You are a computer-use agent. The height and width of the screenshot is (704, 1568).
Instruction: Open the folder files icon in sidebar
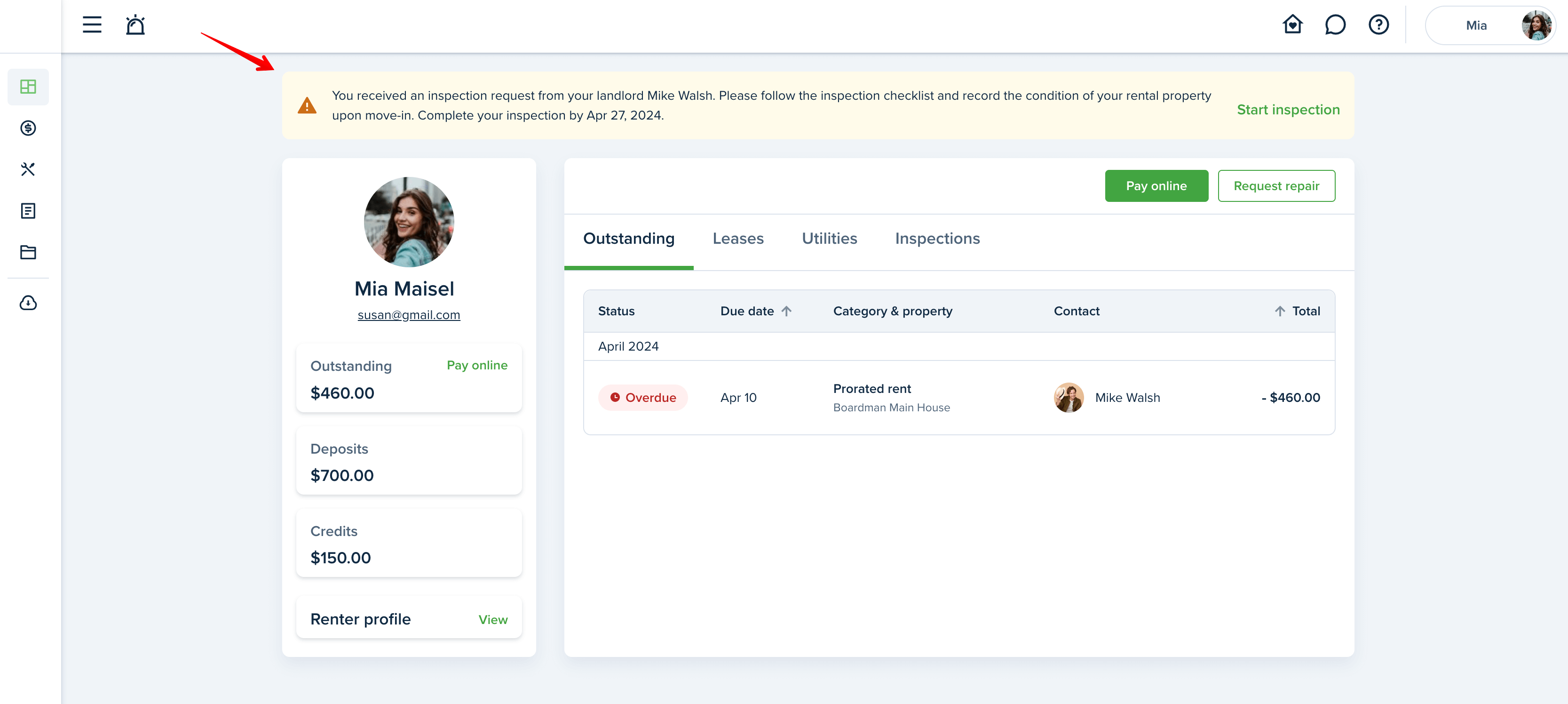[28, 252]
